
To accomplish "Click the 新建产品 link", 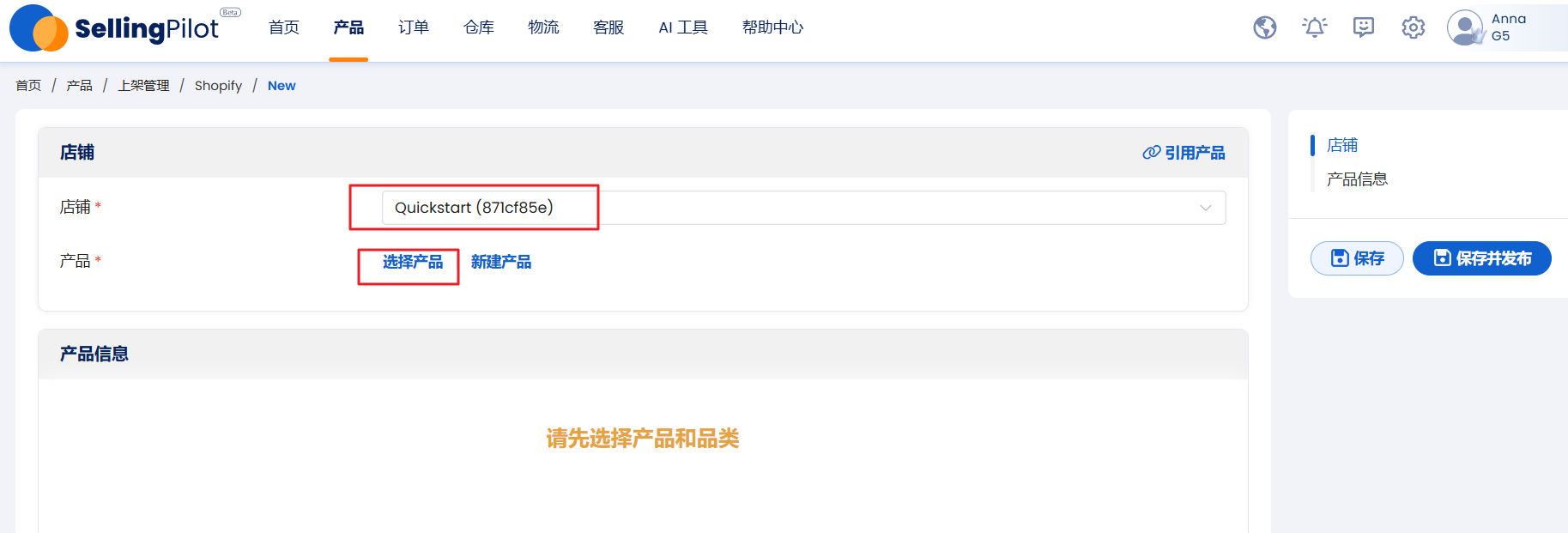I will [501, 262].
